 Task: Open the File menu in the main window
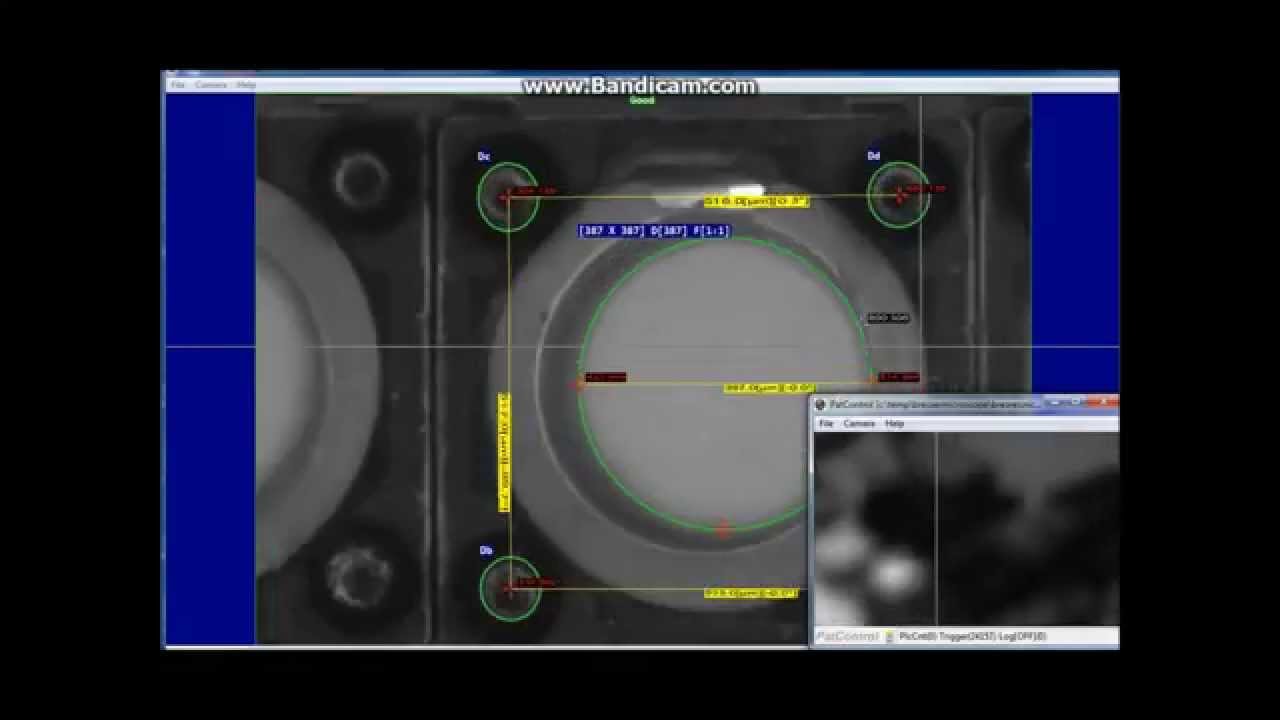[x=178, y=85]
